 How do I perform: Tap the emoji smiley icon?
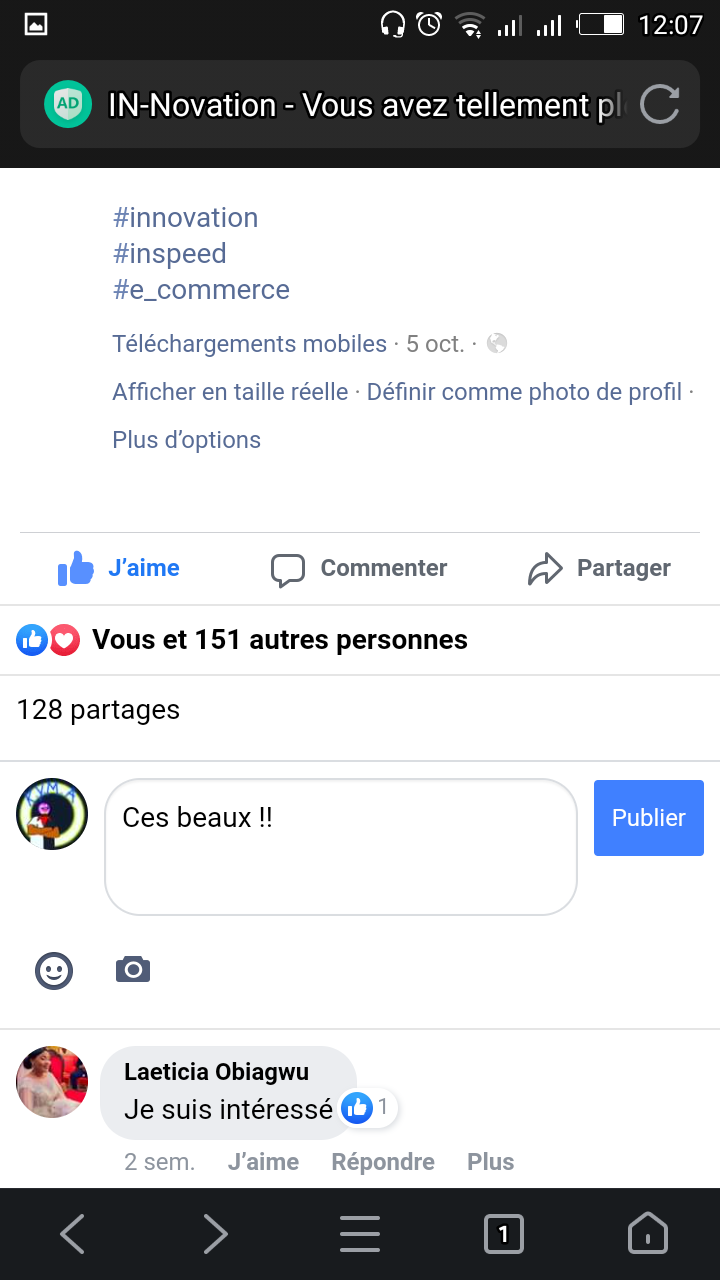[54, 970]
